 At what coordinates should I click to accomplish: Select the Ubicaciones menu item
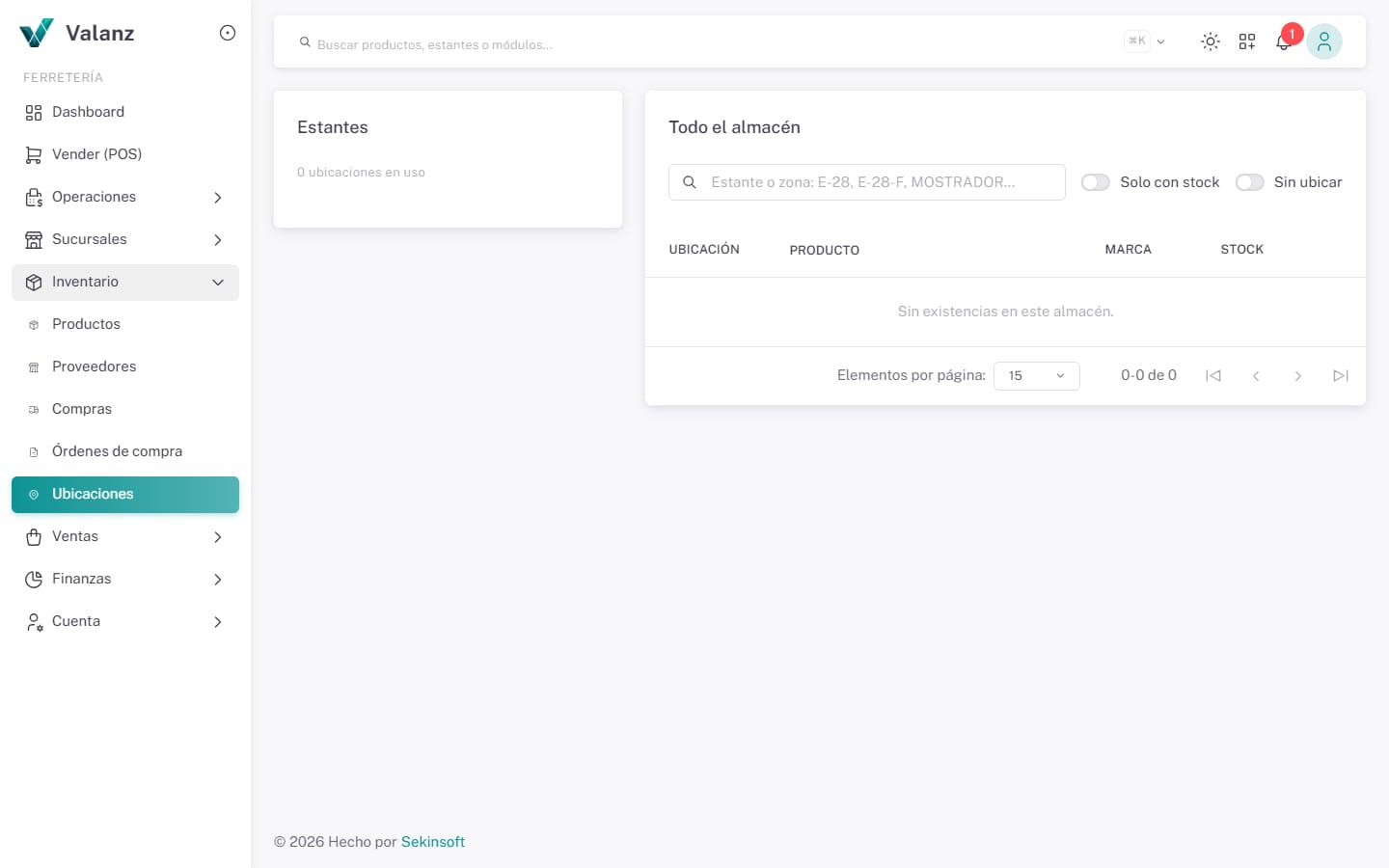tap(125, 495)
